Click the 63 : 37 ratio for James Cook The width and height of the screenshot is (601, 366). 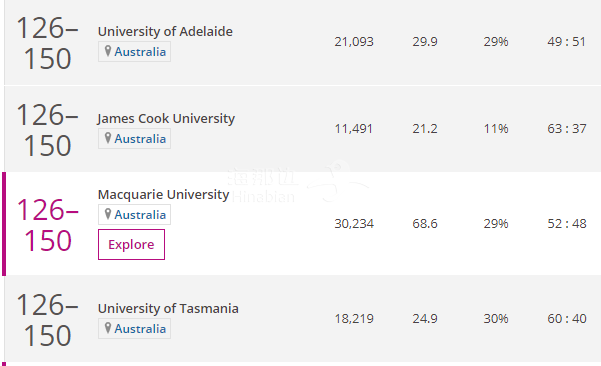click(x=567, y=128)
